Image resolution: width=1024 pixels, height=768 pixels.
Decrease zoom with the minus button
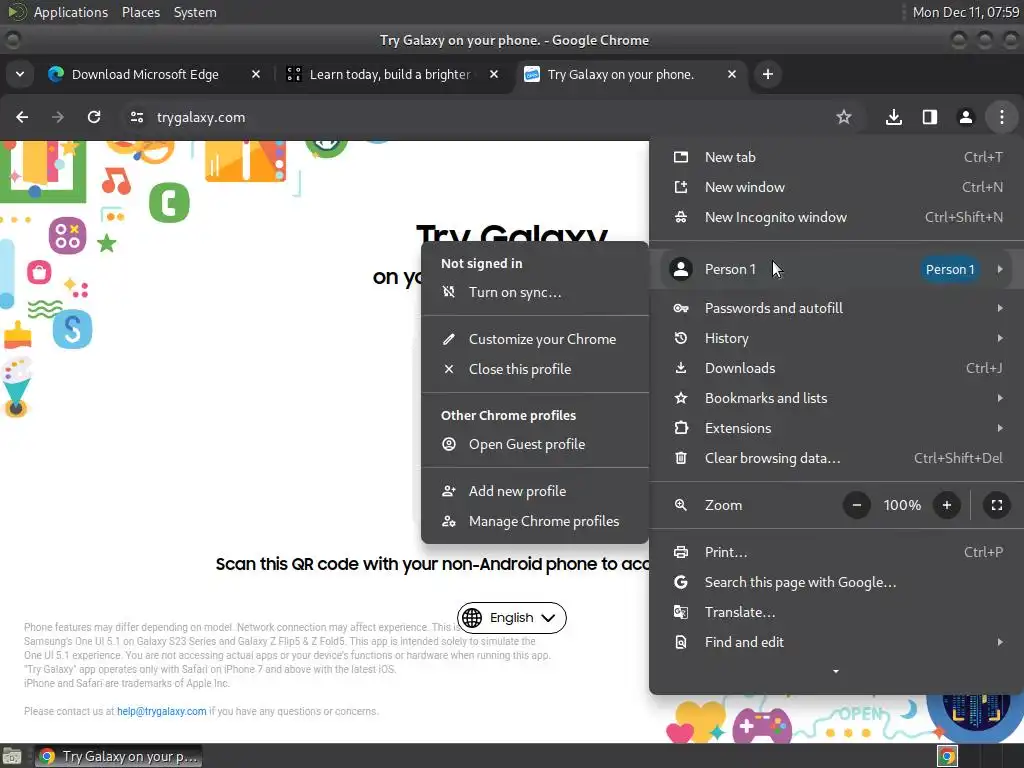857,505
